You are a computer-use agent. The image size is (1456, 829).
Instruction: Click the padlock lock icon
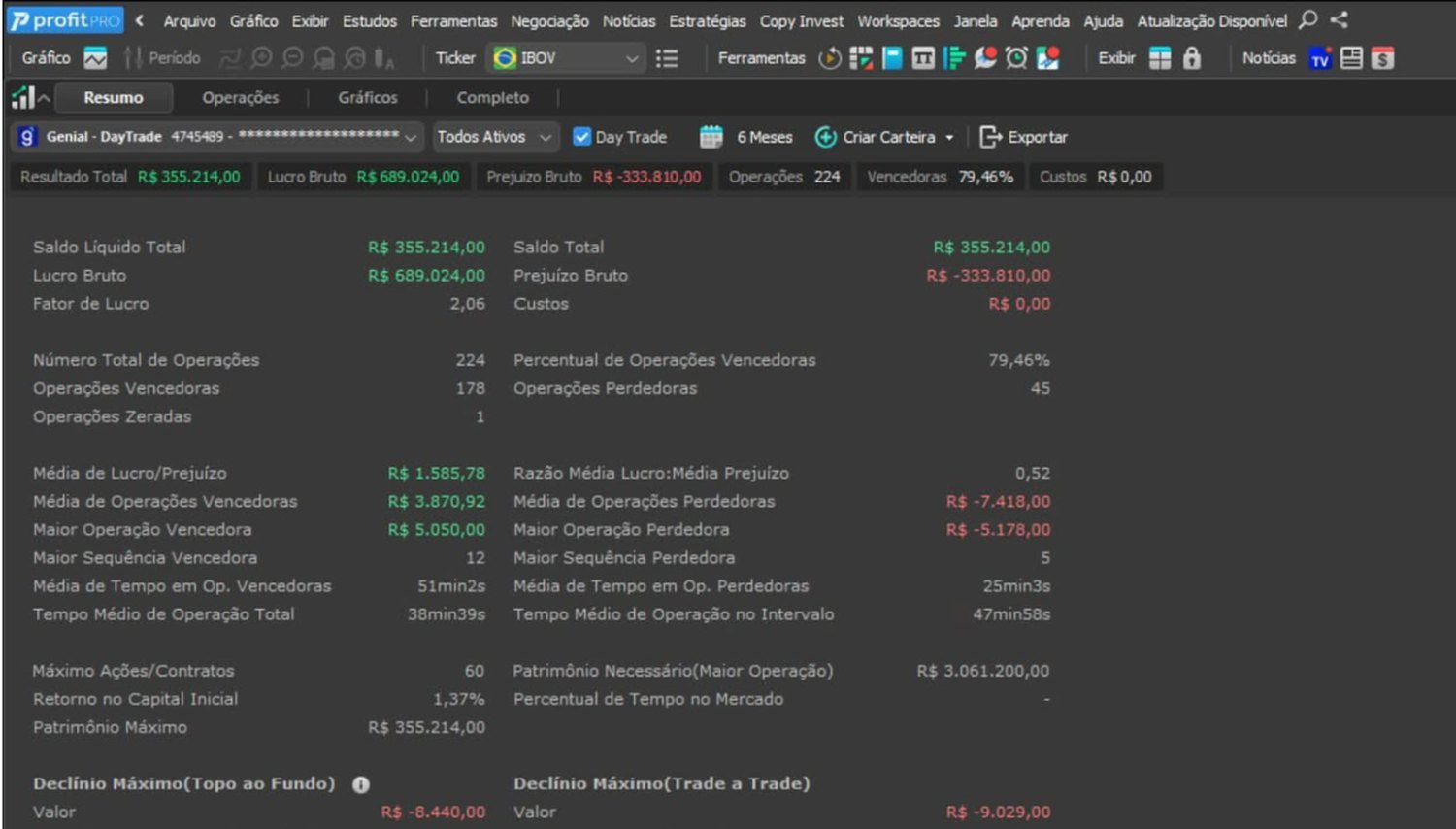[1192, 58]
